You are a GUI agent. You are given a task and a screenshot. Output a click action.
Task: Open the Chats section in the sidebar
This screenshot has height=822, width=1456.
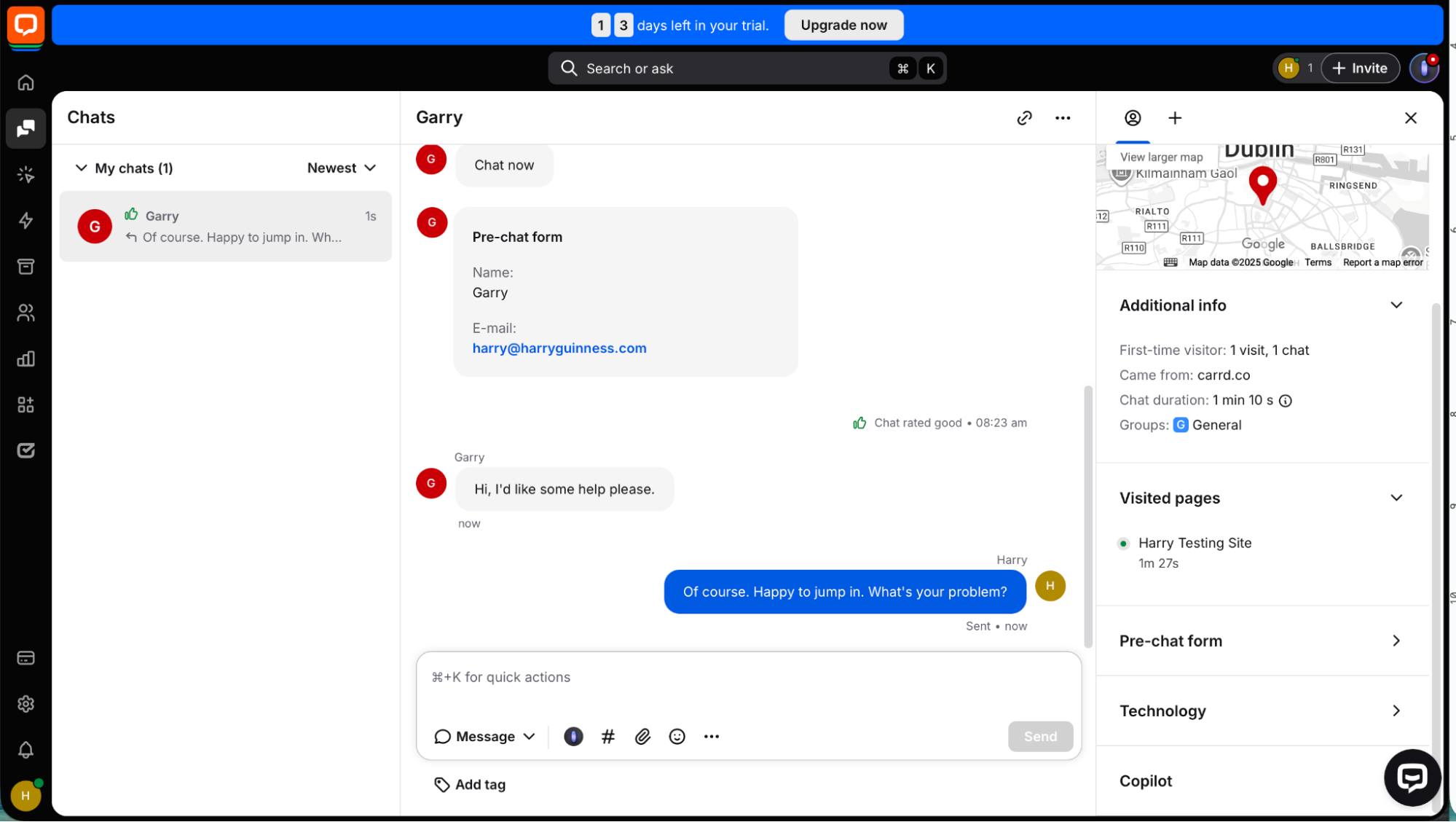tap(25, 128)
